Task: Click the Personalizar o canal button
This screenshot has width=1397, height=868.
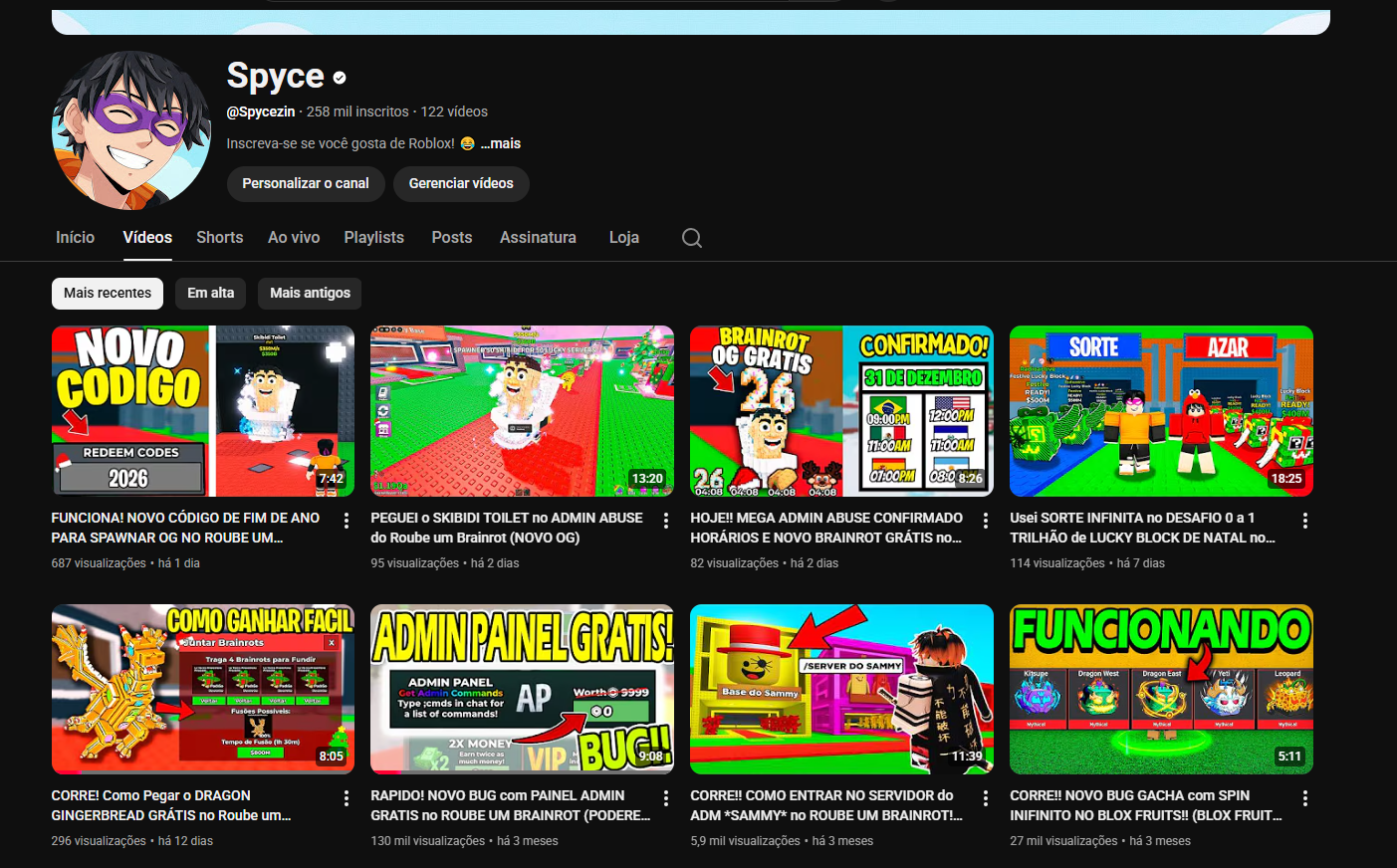Action: pyautogui.click(x=305, y=183)
